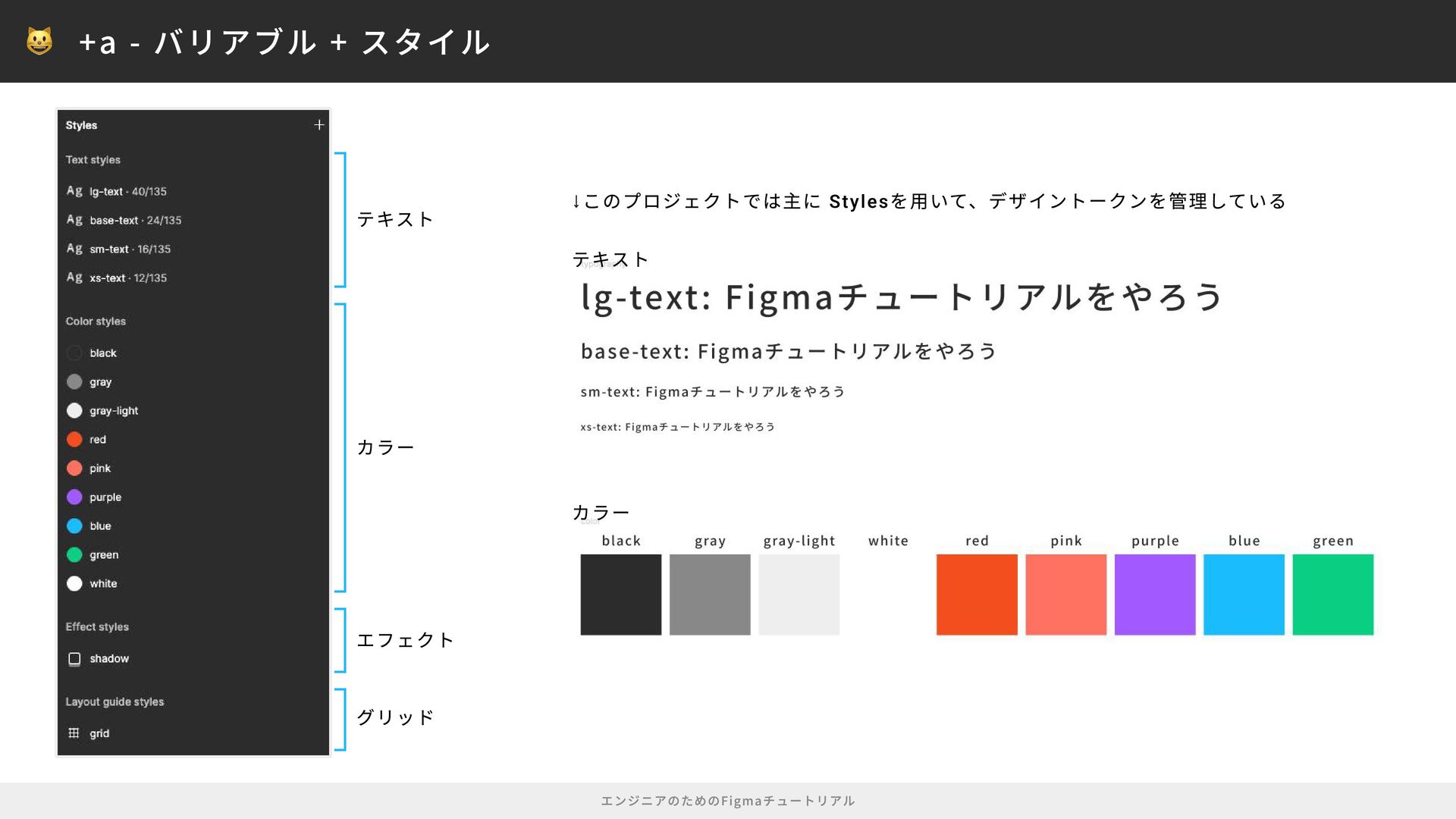The height and width of the screenshot is (819, 1456).
Task: Click the 'red' label above the swatch
Action: [x=977, y=541]
